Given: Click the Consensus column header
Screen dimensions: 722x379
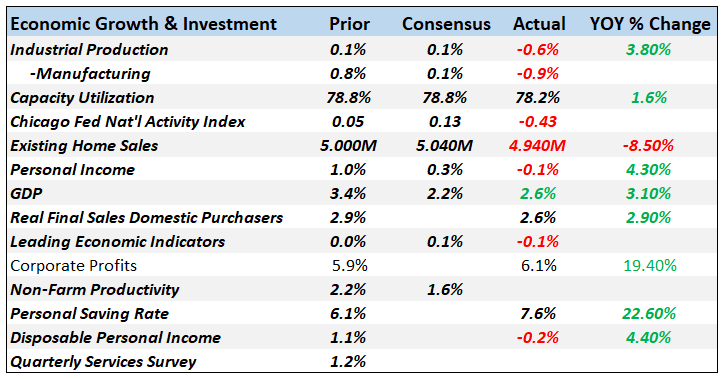Looking at the screenshot, I should 446,24.
